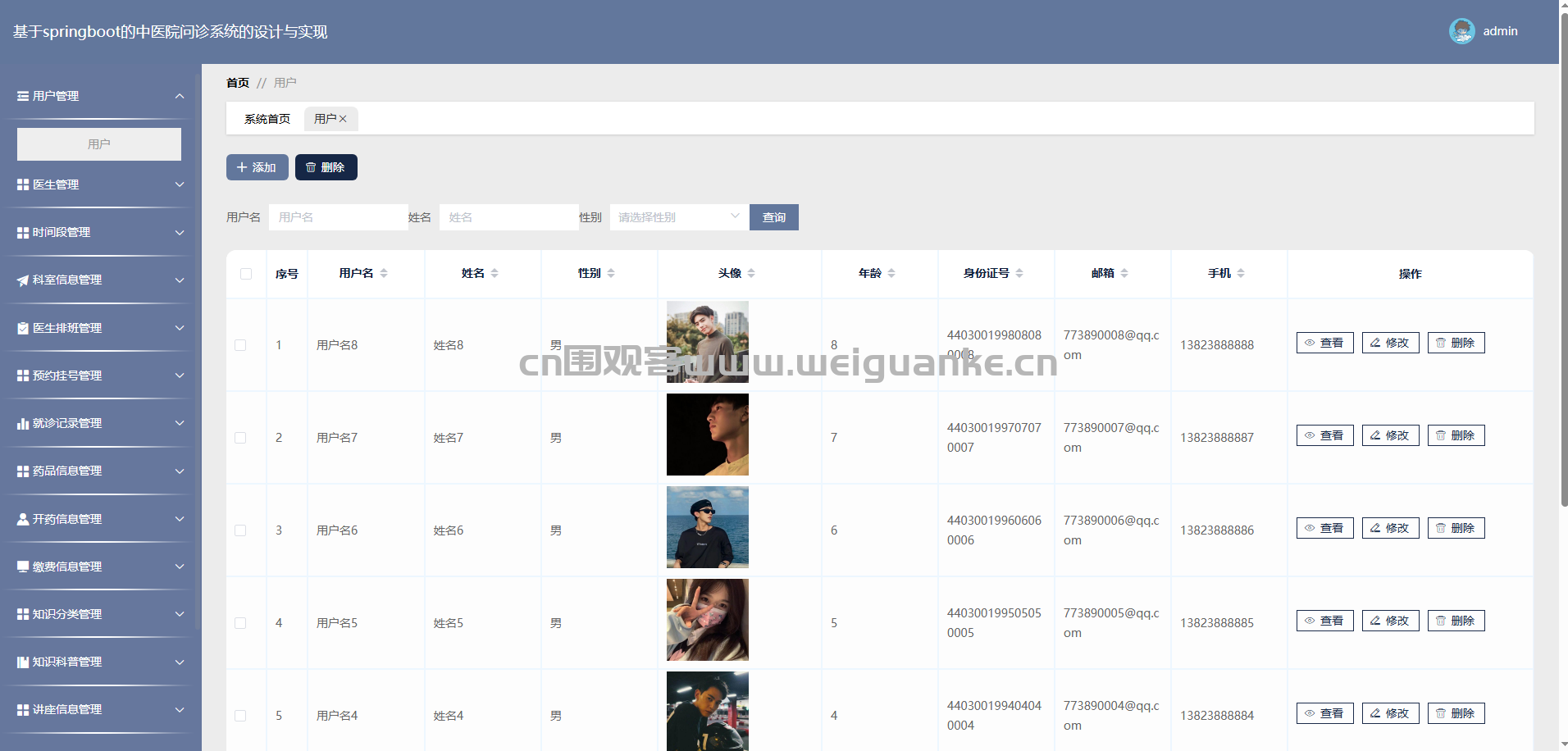Click the 用户名 search input field
This screenshot has height=751, width=1568.
338,217
